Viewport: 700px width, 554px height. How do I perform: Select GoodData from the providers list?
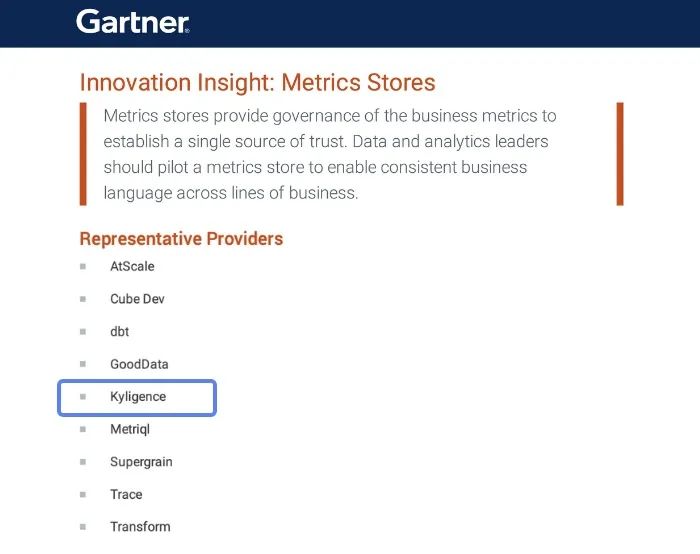[x=140, y=364]
